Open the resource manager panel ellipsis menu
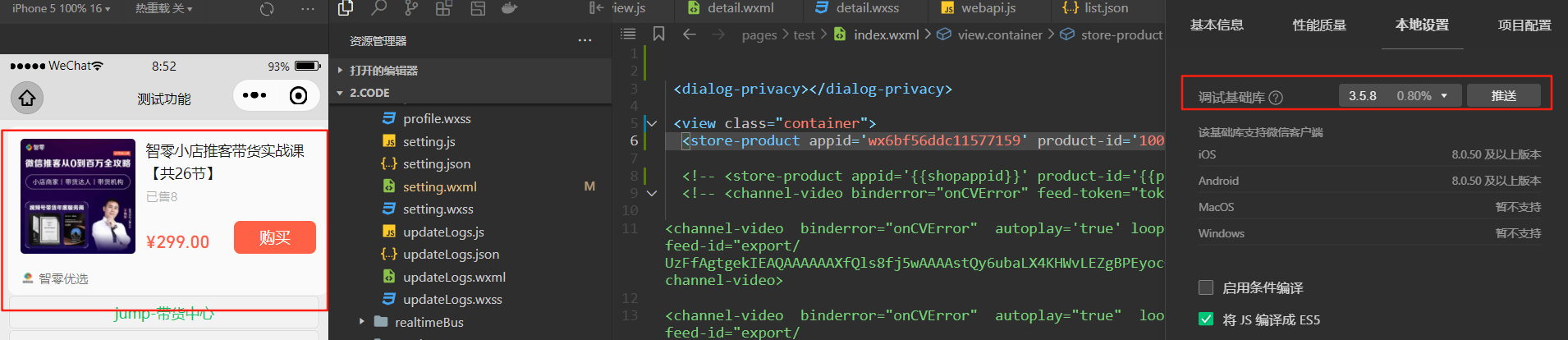 pyautogui.click(x=585, y=40)
